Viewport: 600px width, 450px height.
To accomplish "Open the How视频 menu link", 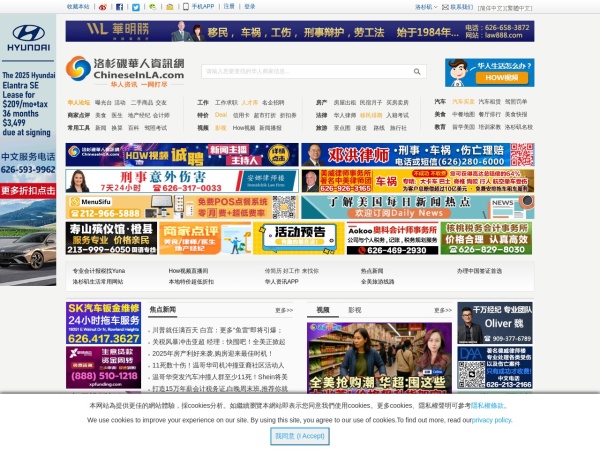I will click(x=244, y=128).
